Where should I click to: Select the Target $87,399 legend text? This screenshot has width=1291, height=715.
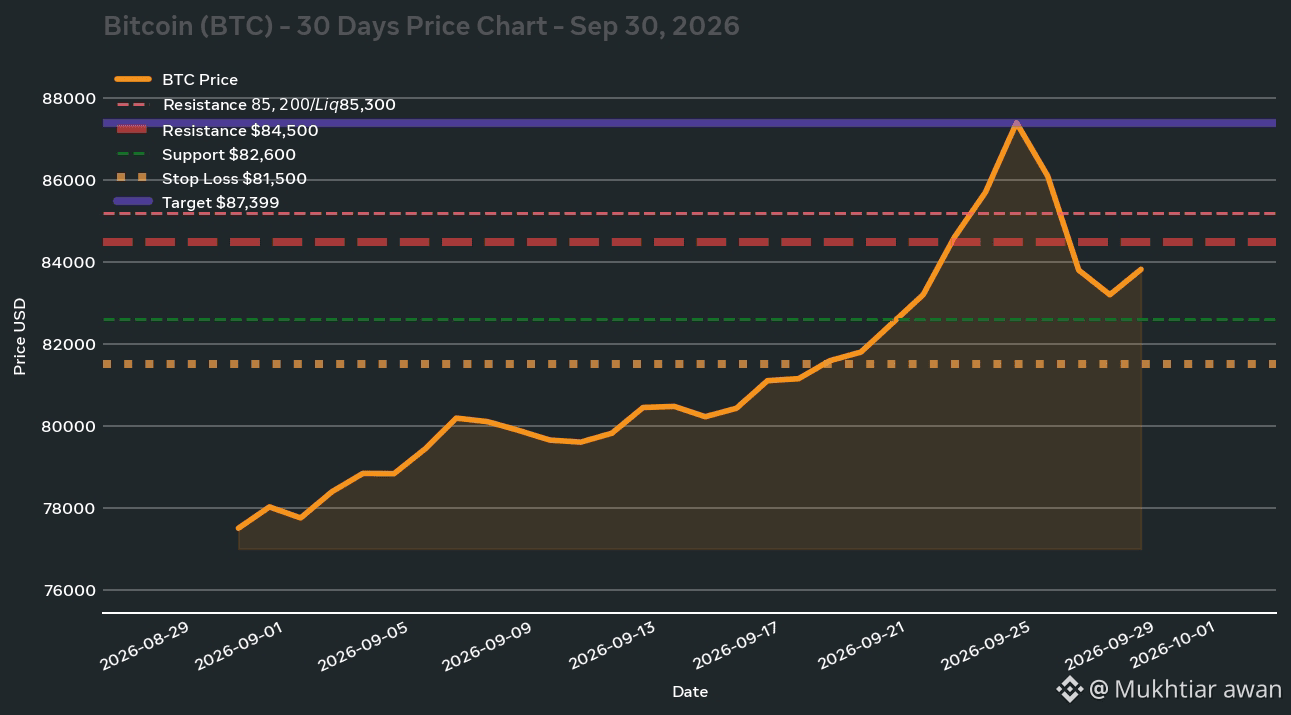click(x=220, y=203)
